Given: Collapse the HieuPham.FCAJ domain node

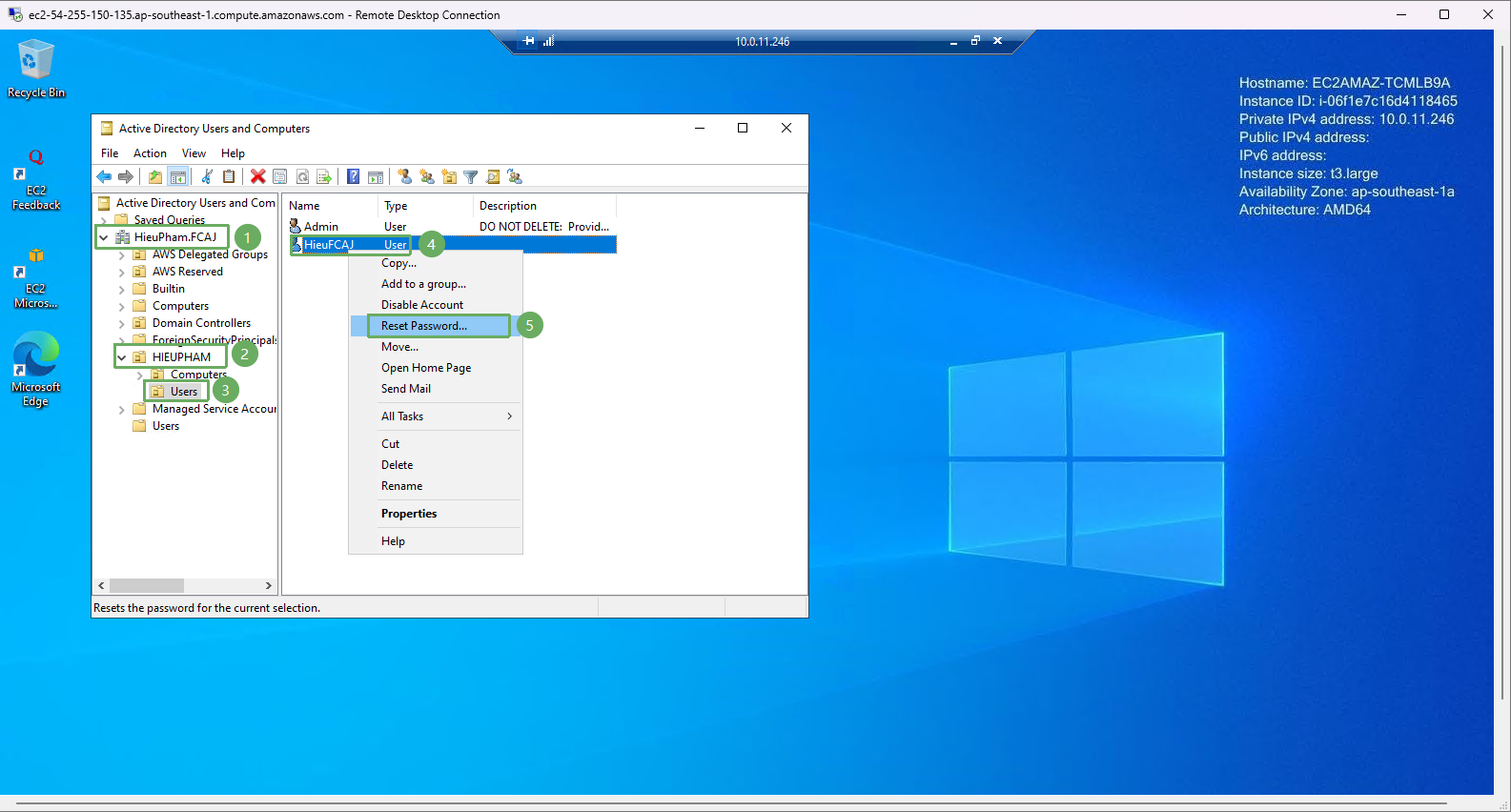Looking at the screenshot, I should pos(104,237).
